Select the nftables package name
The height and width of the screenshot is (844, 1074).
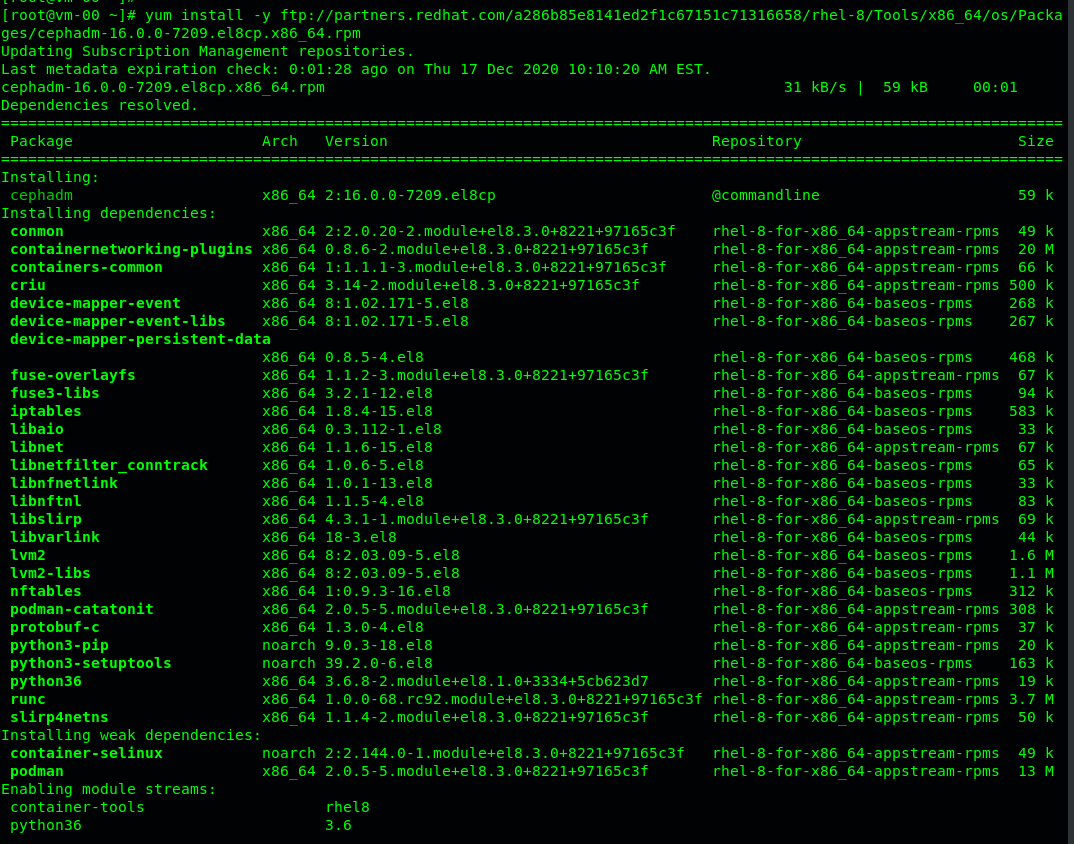(x=46, y=591)
